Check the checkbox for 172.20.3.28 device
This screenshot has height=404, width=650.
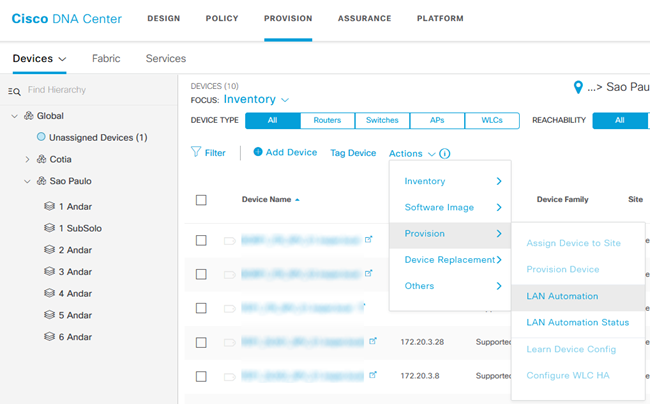[x=201, y=342]
